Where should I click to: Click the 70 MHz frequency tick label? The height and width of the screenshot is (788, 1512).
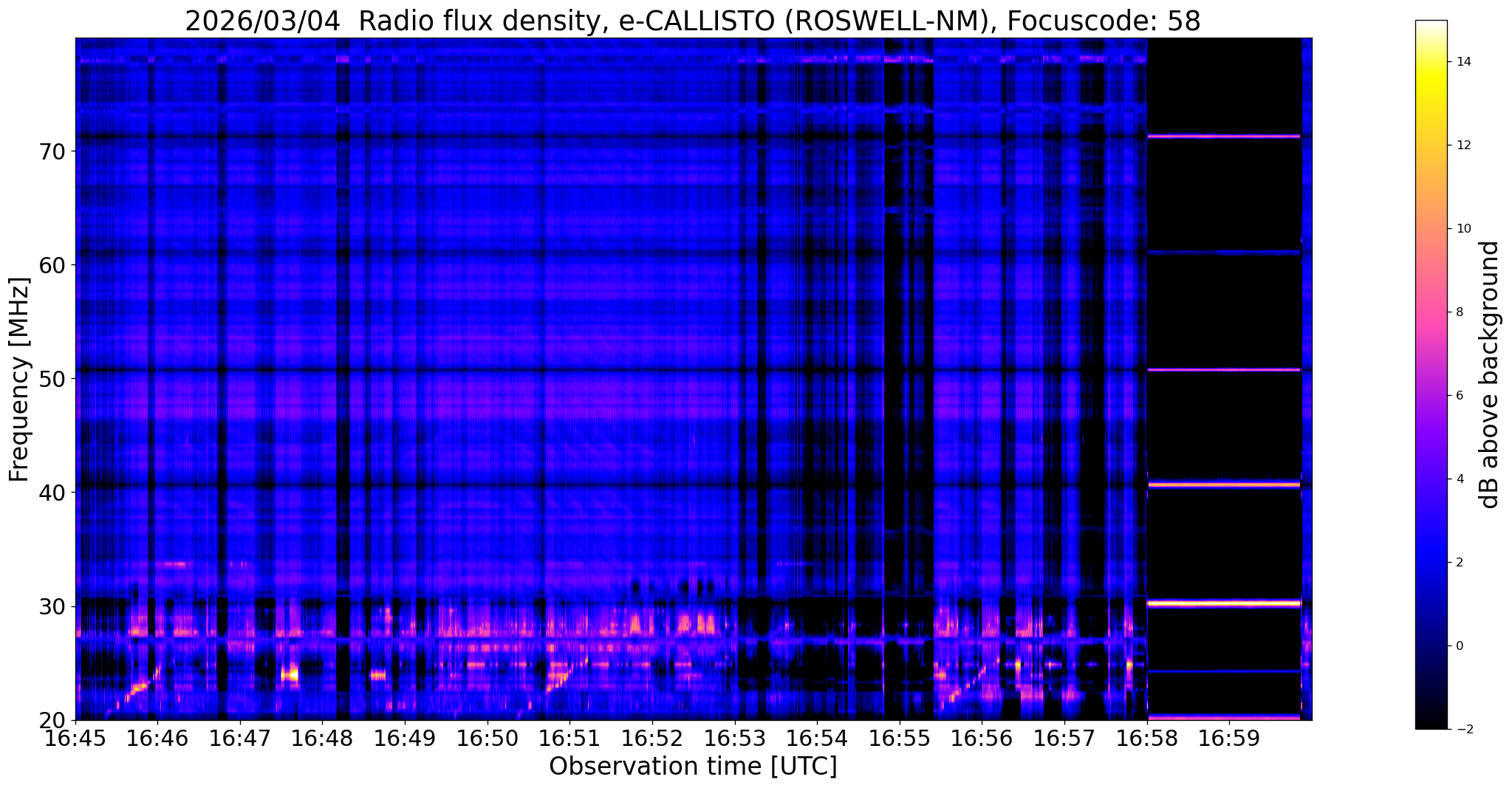pyautogui.click(x=53, y=151)
